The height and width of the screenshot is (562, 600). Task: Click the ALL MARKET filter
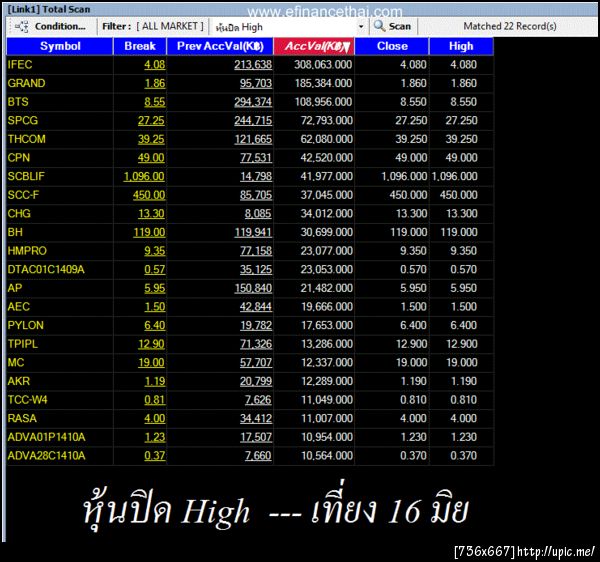170,26
